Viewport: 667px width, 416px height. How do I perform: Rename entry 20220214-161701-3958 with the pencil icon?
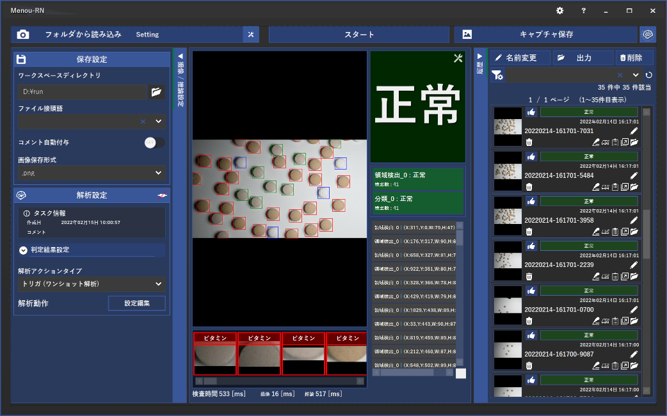coord(634,220)
